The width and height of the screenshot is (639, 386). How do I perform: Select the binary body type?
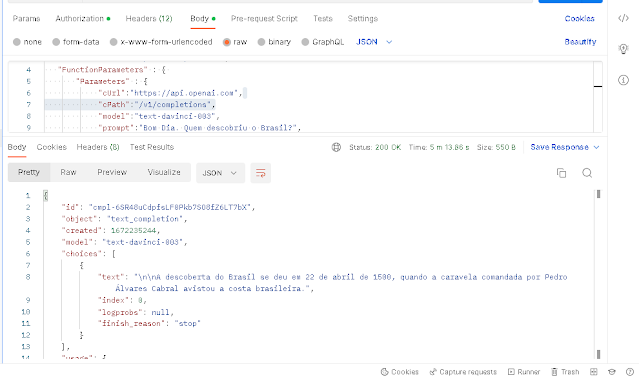(x=274, y=42)
